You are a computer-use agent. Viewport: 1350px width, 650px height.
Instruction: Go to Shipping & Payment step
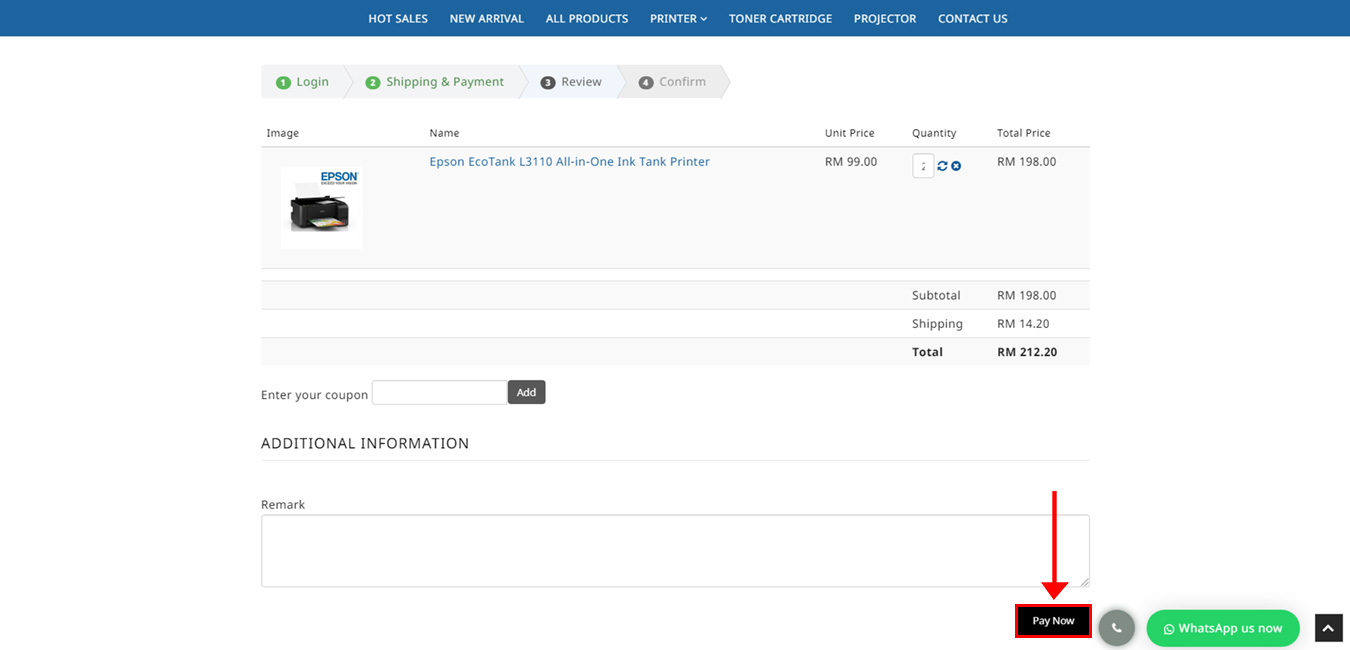pos(435,82)
